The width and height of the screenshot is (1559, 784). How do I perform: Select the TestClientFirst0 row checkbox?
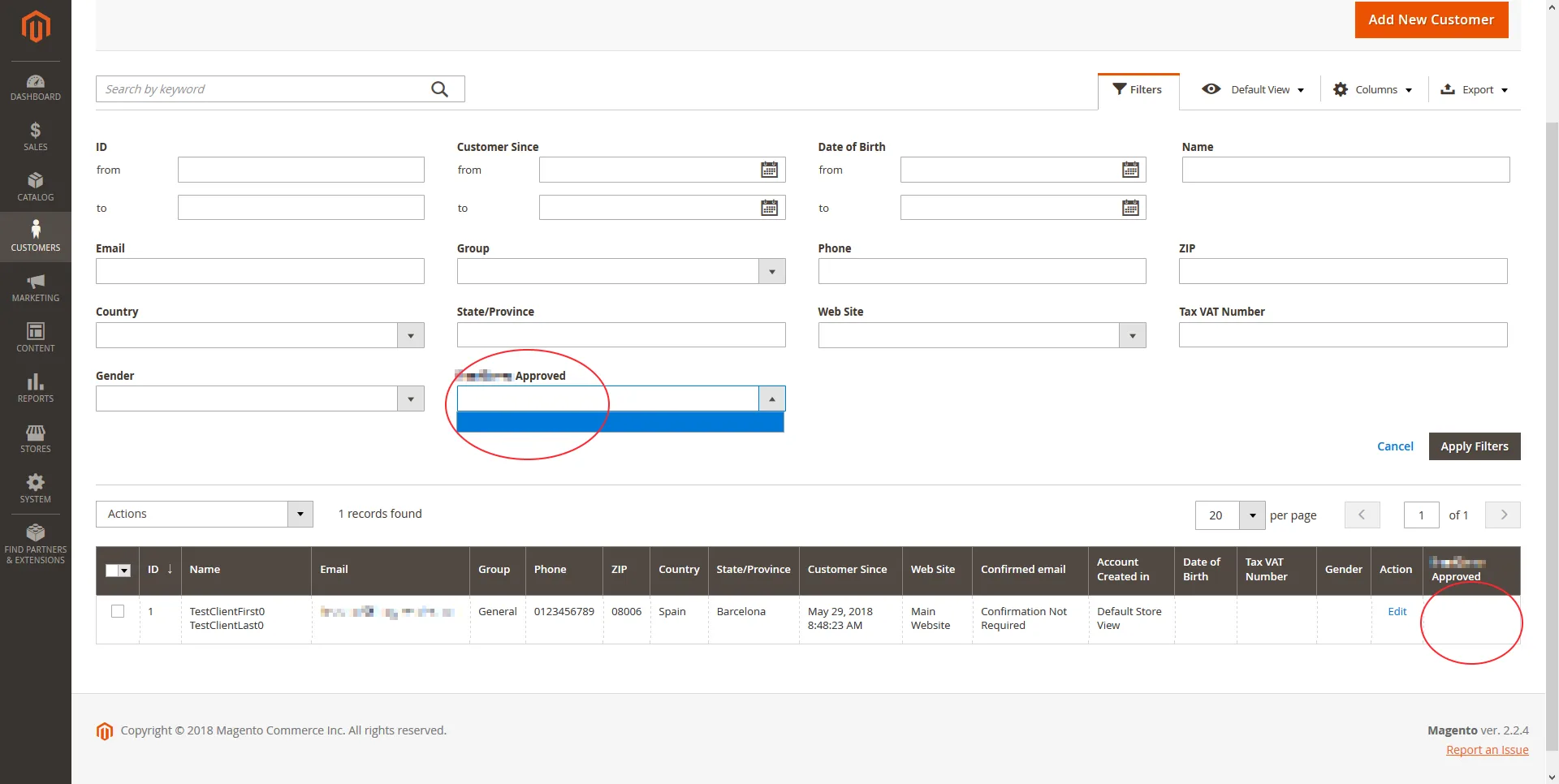118,611
